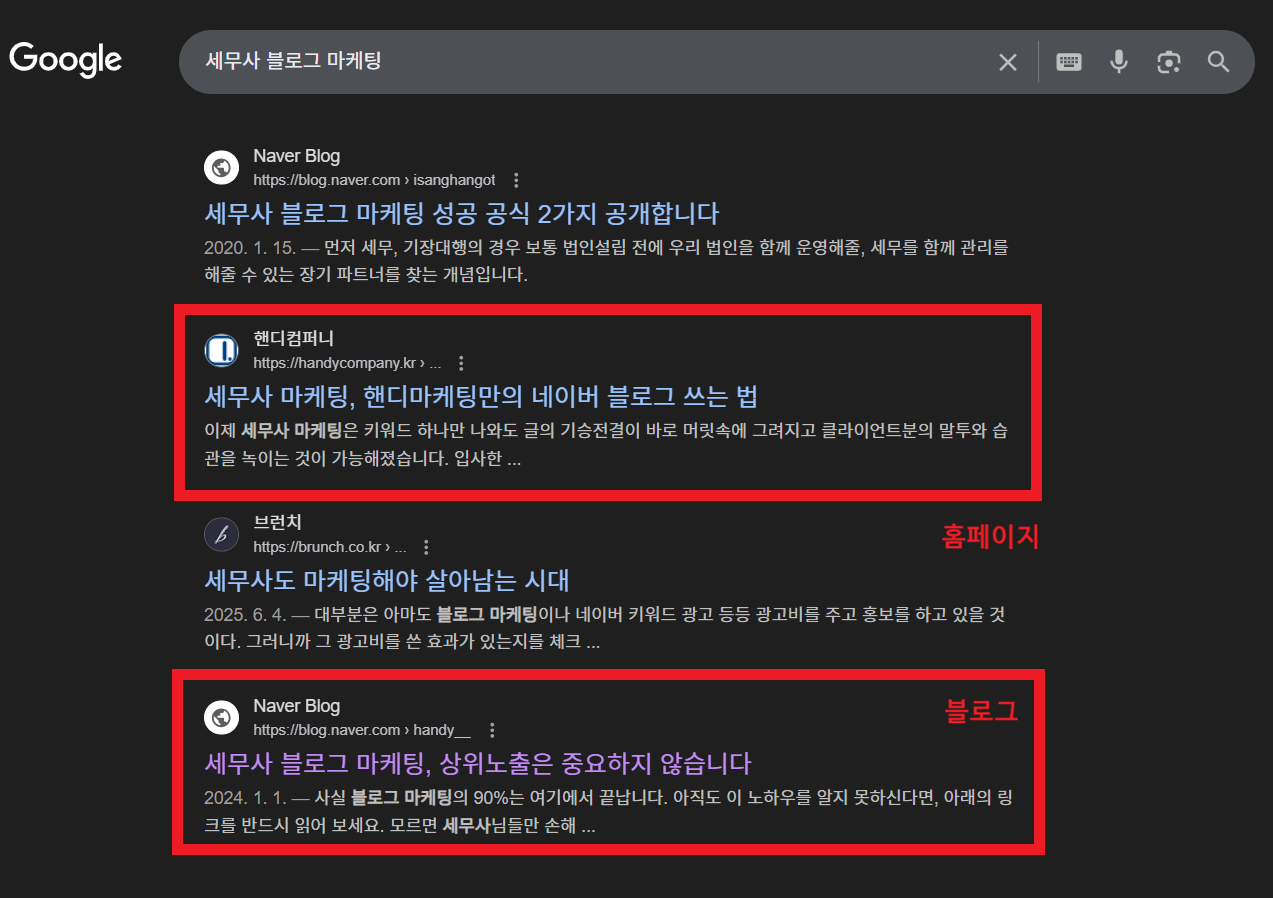
Task: Open more options beside handycompany.kr URL
Action: pyautogui.click(x=461, y=363)
